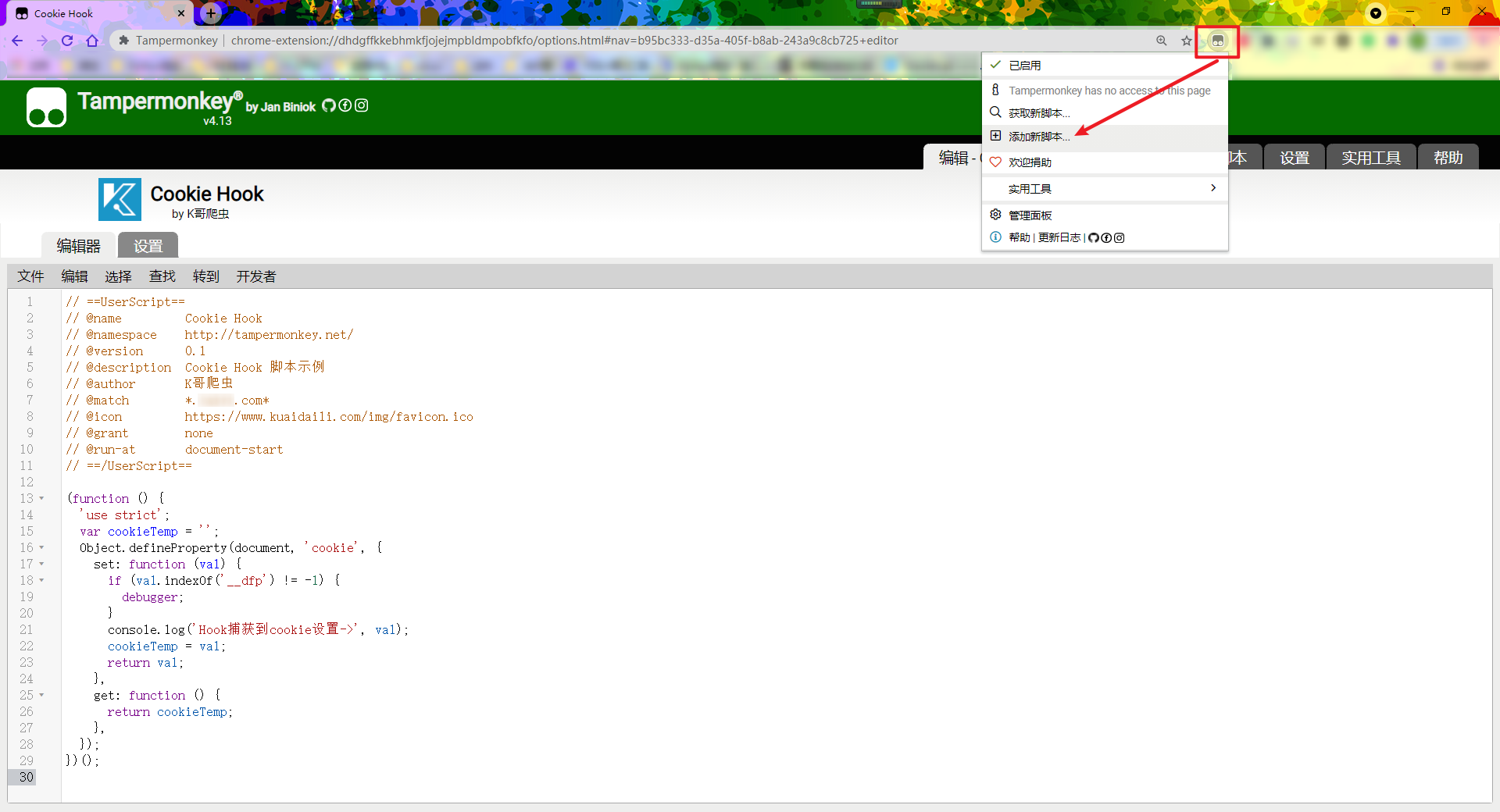
Task: Open the 选择 menu in the editor
Action: (119, 276)
